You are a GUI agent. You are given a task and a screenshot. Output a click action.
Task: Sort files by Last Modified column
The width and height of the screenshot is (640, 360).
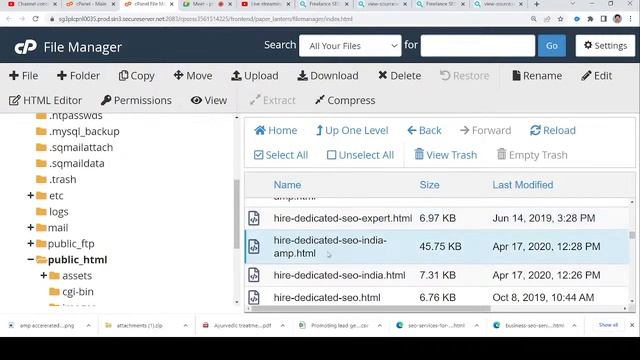[x=522, y=185]
